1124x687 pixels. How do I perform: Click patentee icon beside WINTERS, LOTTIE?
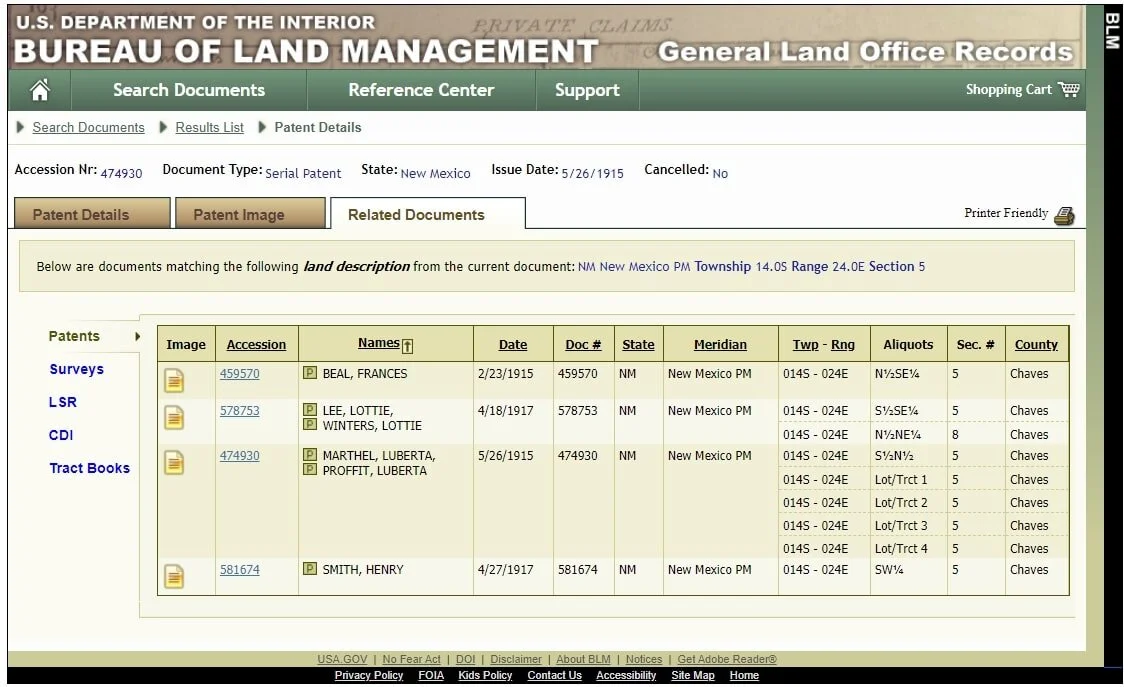(310, 425)
